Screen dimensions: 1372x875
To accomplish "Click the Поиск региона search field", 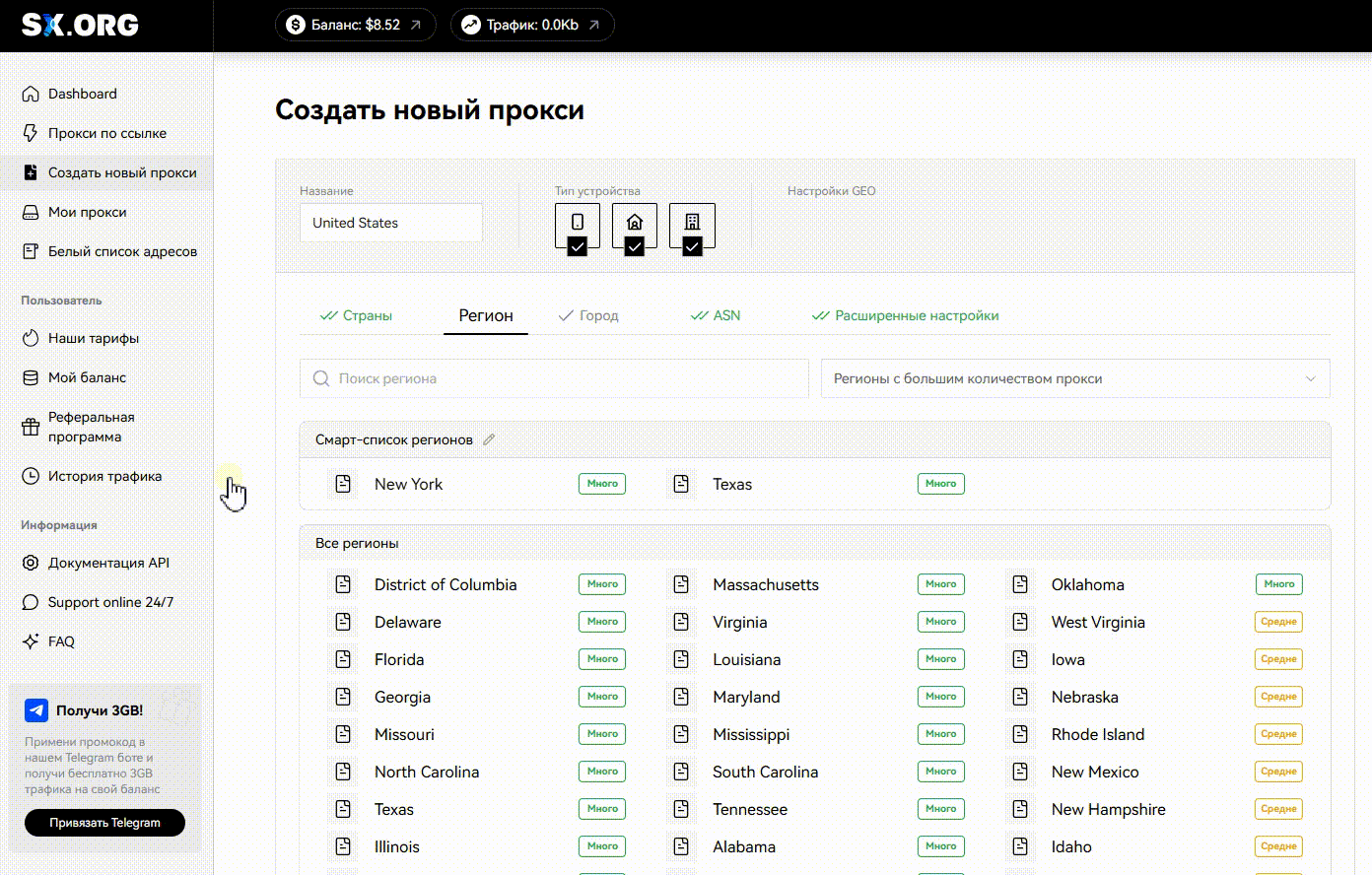I will point(554,378).
